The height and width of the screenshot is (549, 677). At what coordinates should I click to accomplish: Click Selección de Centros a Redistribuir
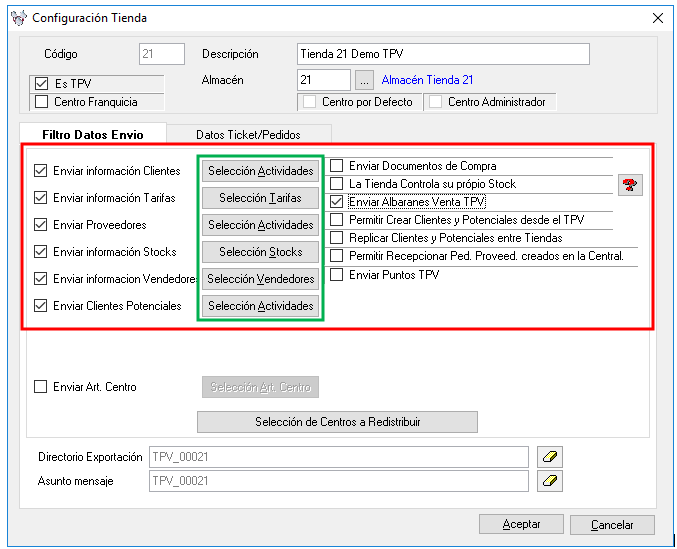click(337, 422)
